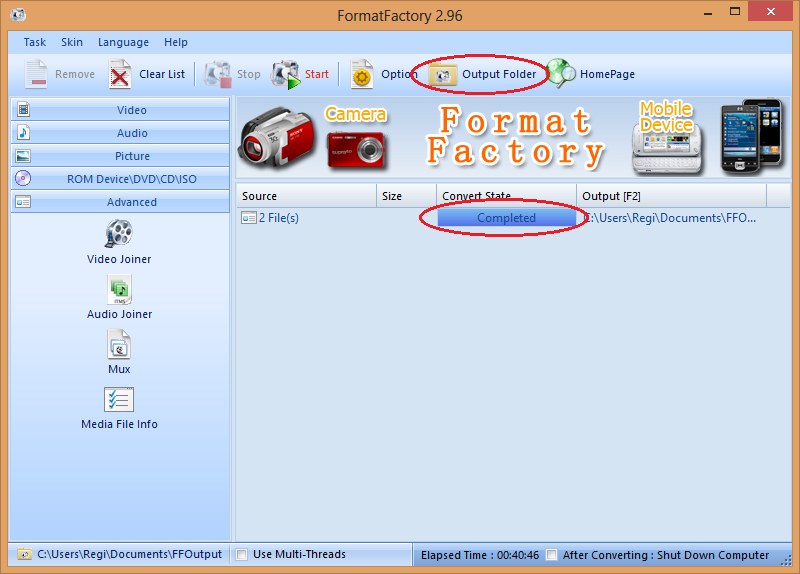Open the Language menu
This screenshot has width=800, height=574.
[123, 42]
